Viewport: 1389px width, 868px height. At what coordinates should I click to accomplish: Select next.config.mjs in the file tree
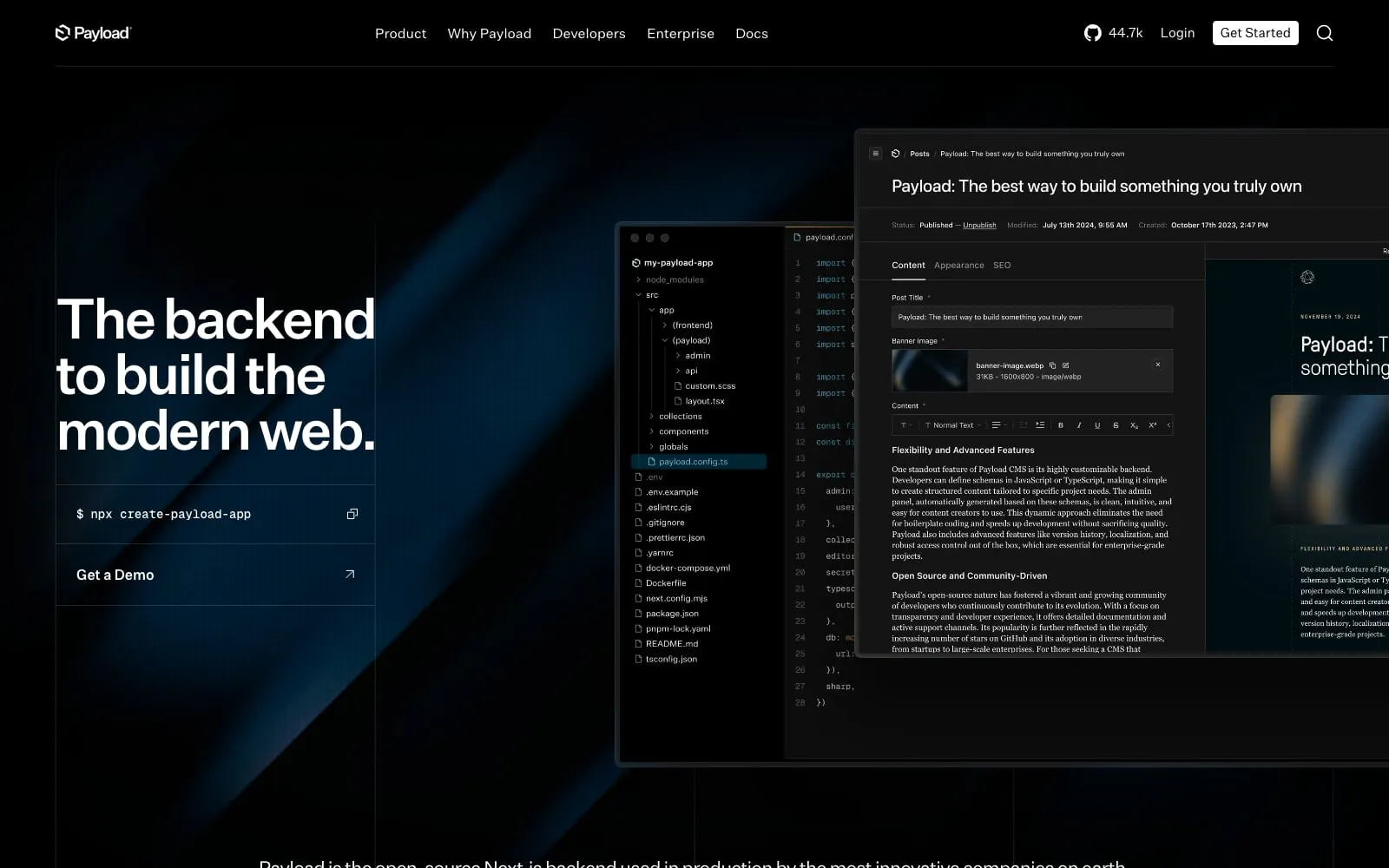click(671, 598)
